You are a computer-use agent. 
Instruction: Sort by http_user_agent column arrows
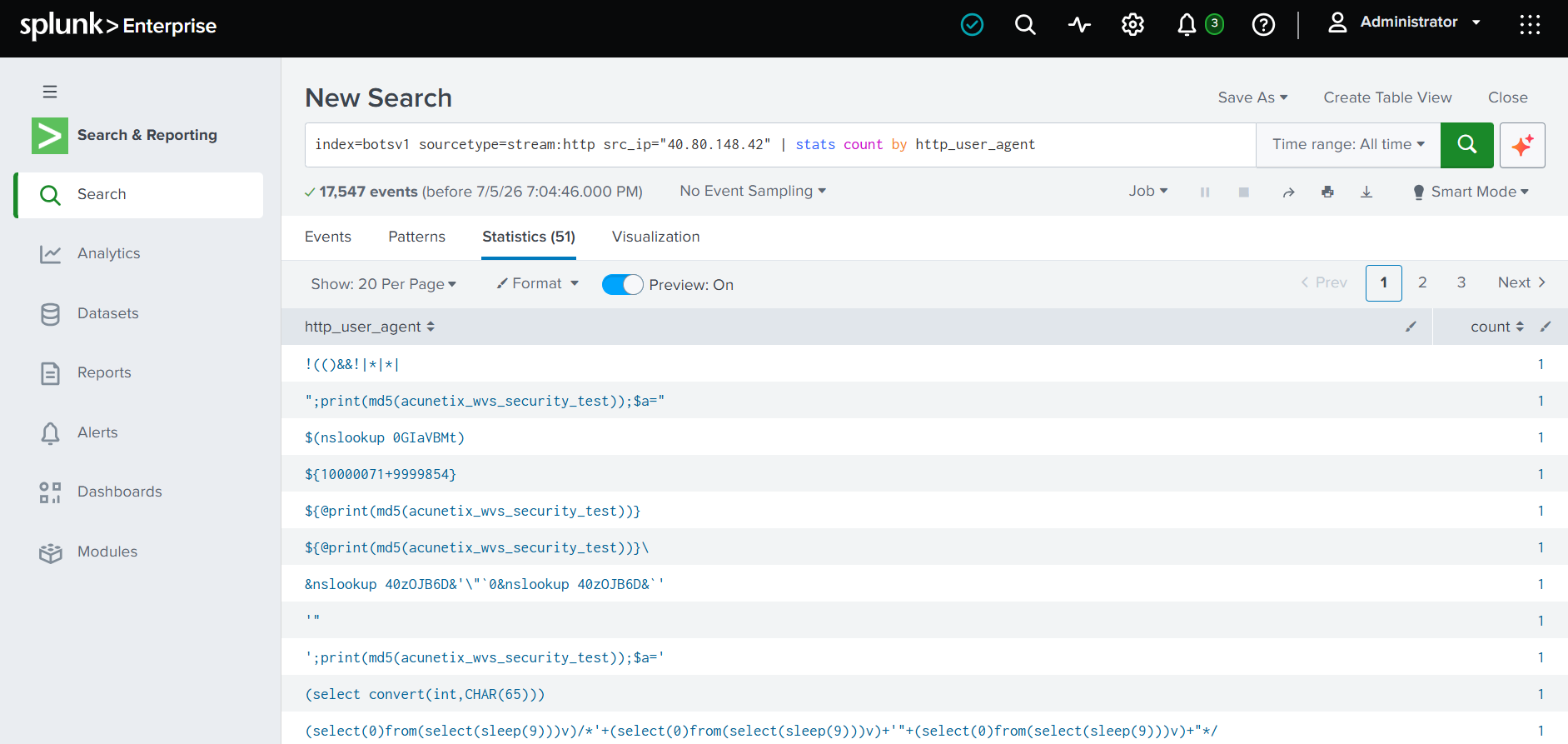coord(431,327)
